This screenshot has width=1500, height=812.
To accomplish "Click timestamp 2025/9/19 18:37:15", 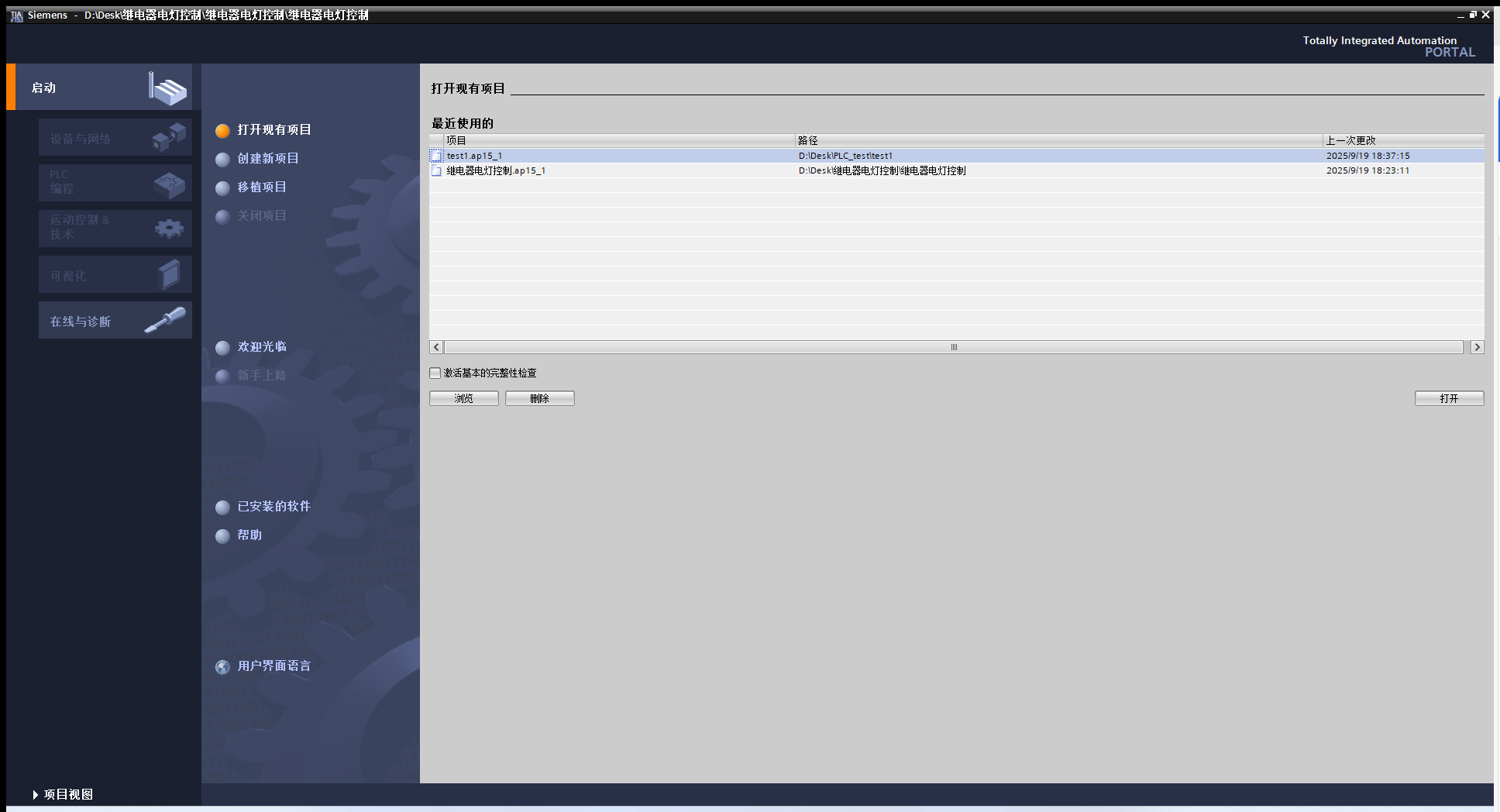I will (1368, 156).
